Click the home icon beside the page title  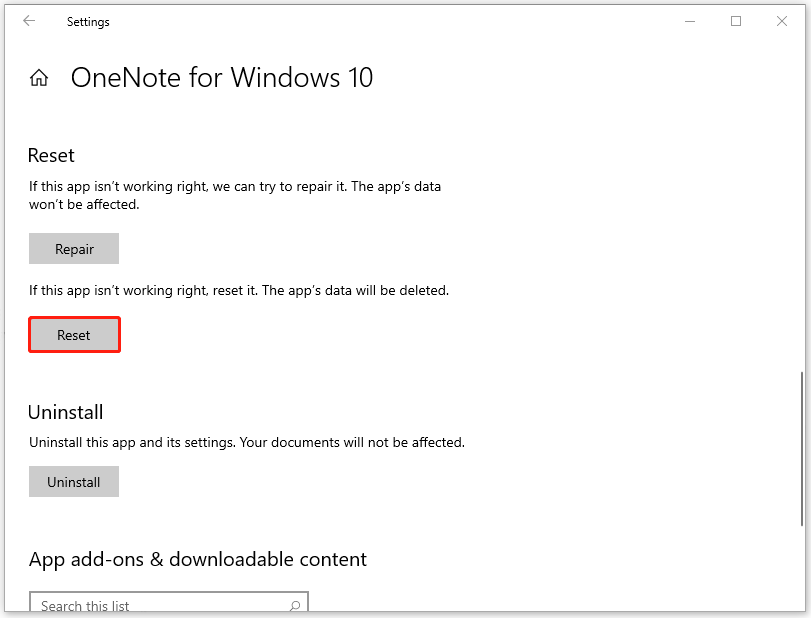[x=38, y=77]
